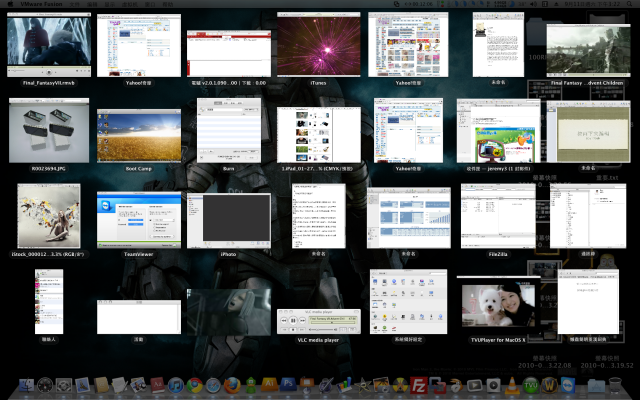Image resolution: width=640 pixels, height=400 pixels.
Task: Launch Google Chrome from the Dock
Action: click(x=195, y=385)
